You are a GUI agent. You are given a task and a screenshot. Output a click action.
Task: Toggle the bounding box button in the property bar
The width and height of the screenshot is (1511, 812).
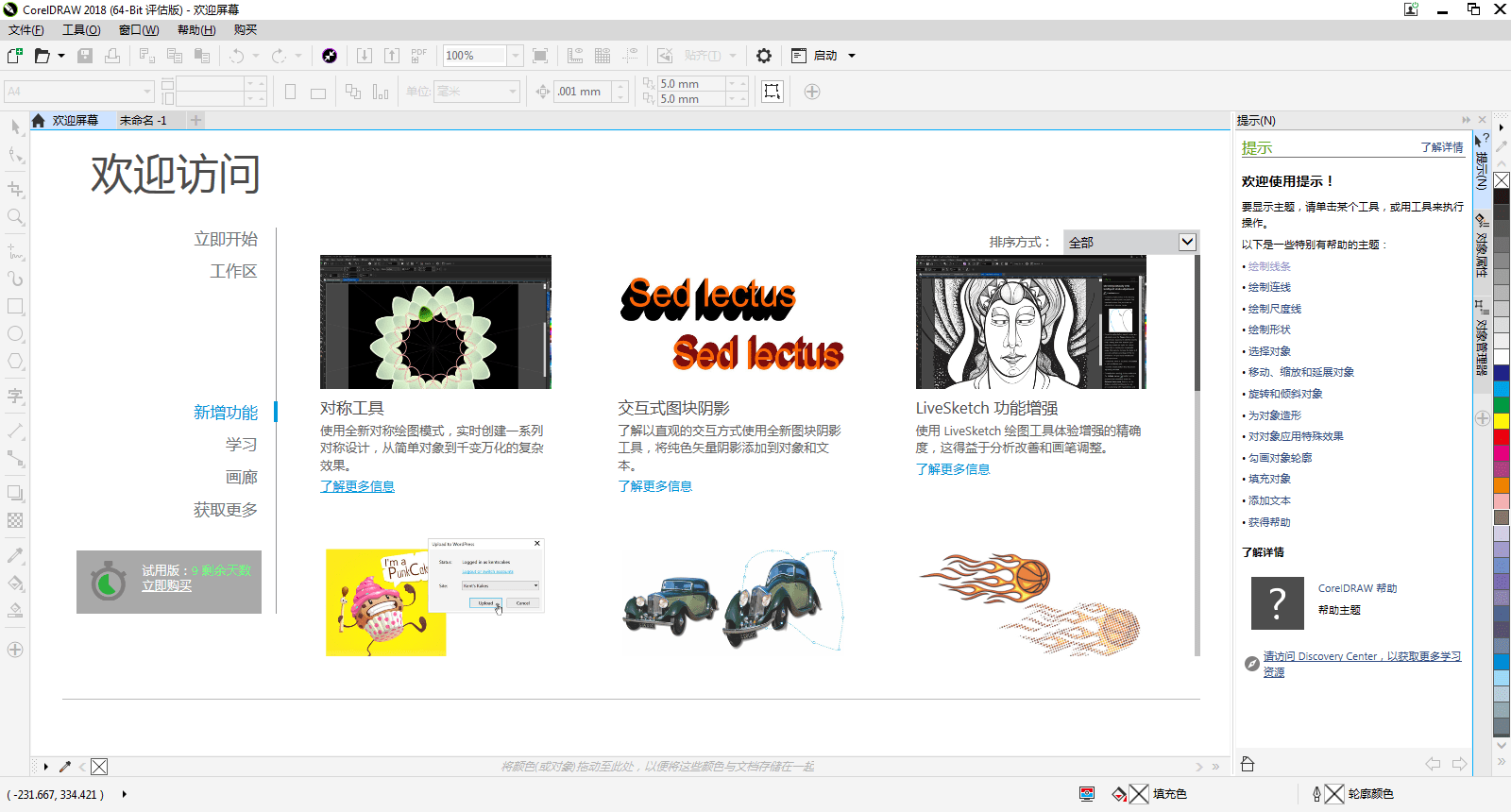[772, 92]
